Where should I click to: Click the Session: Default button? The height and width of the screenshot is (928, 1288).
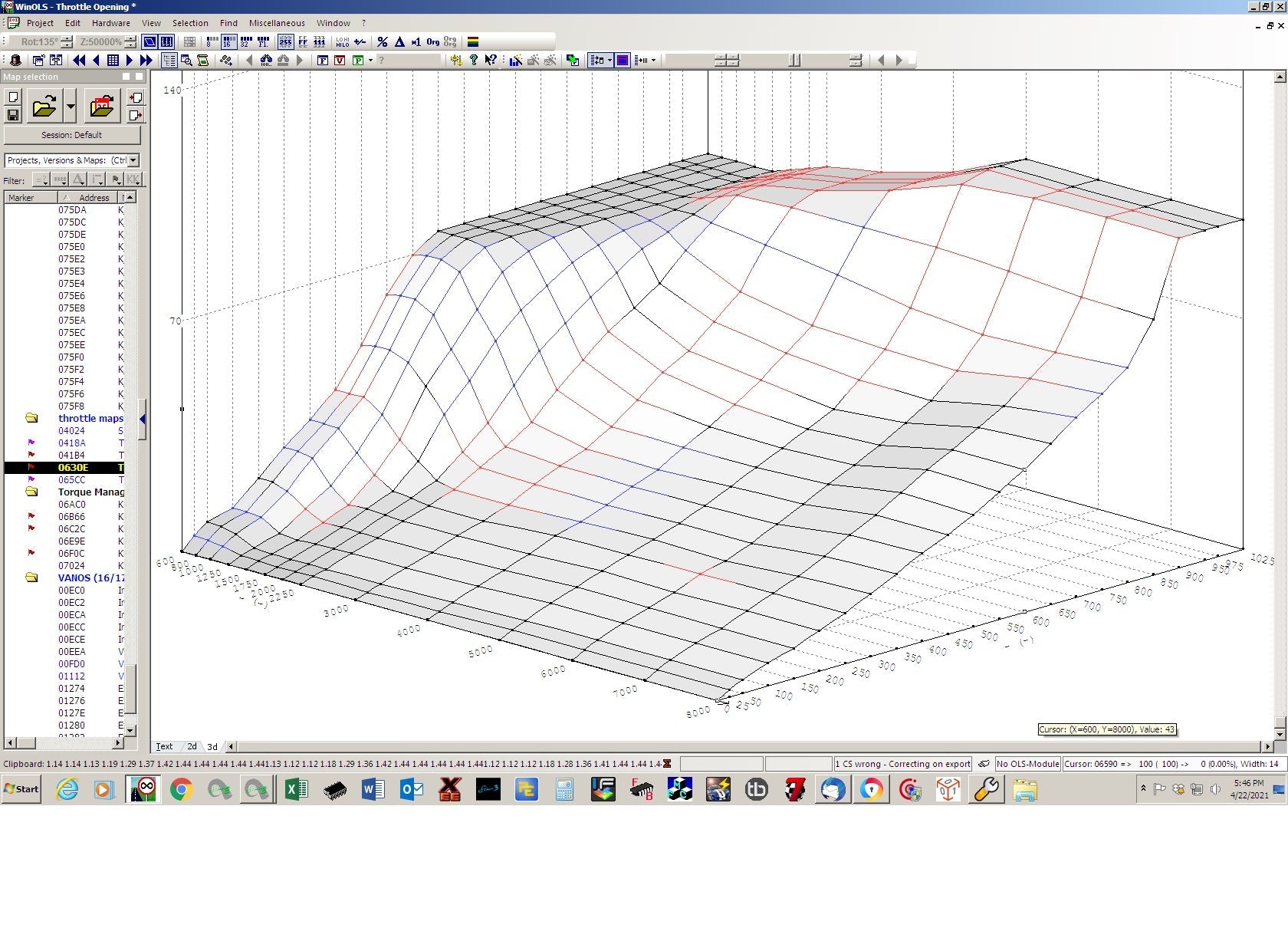click(73, 135)
